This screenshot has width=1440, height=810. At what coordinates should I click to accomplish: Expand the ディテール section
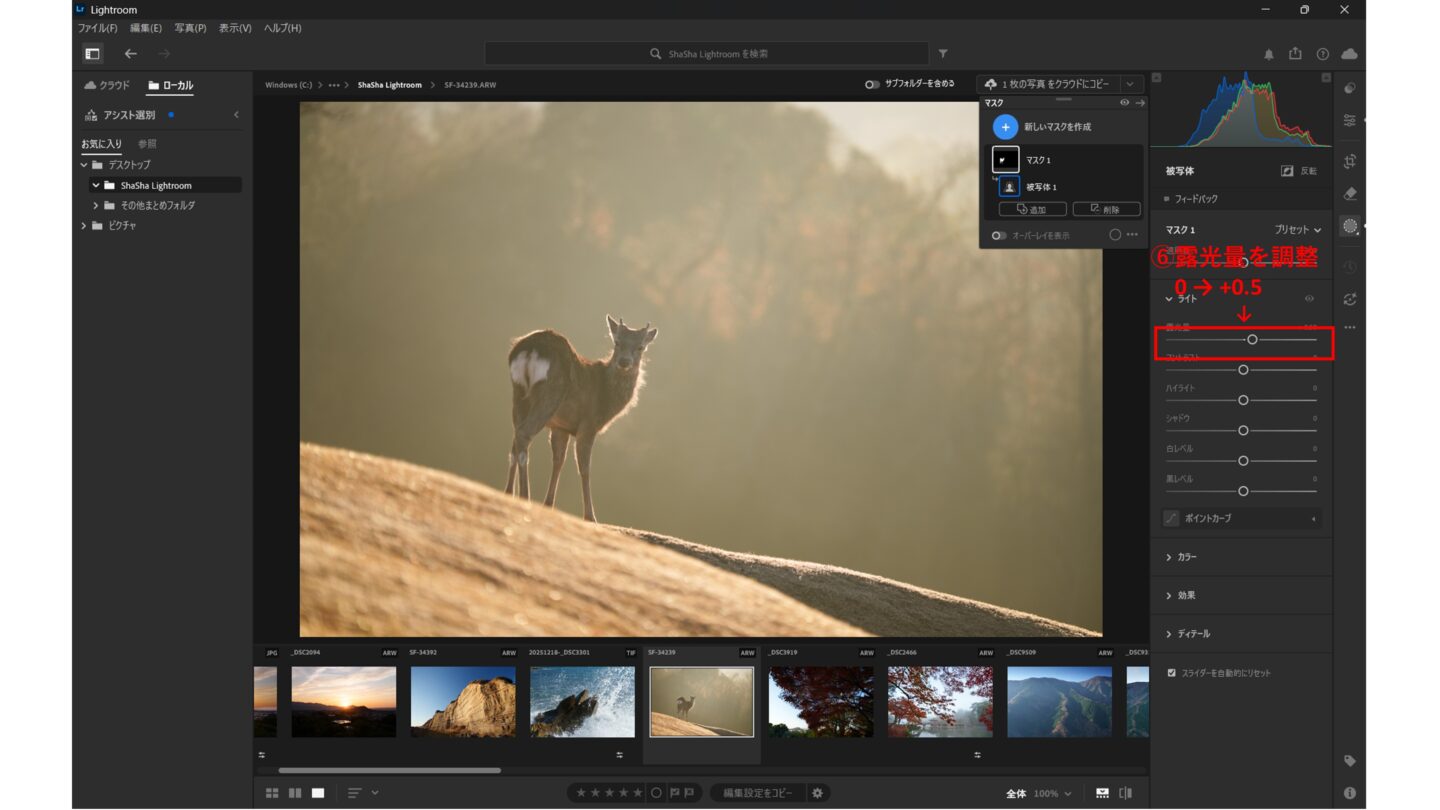coord(1169,634)
